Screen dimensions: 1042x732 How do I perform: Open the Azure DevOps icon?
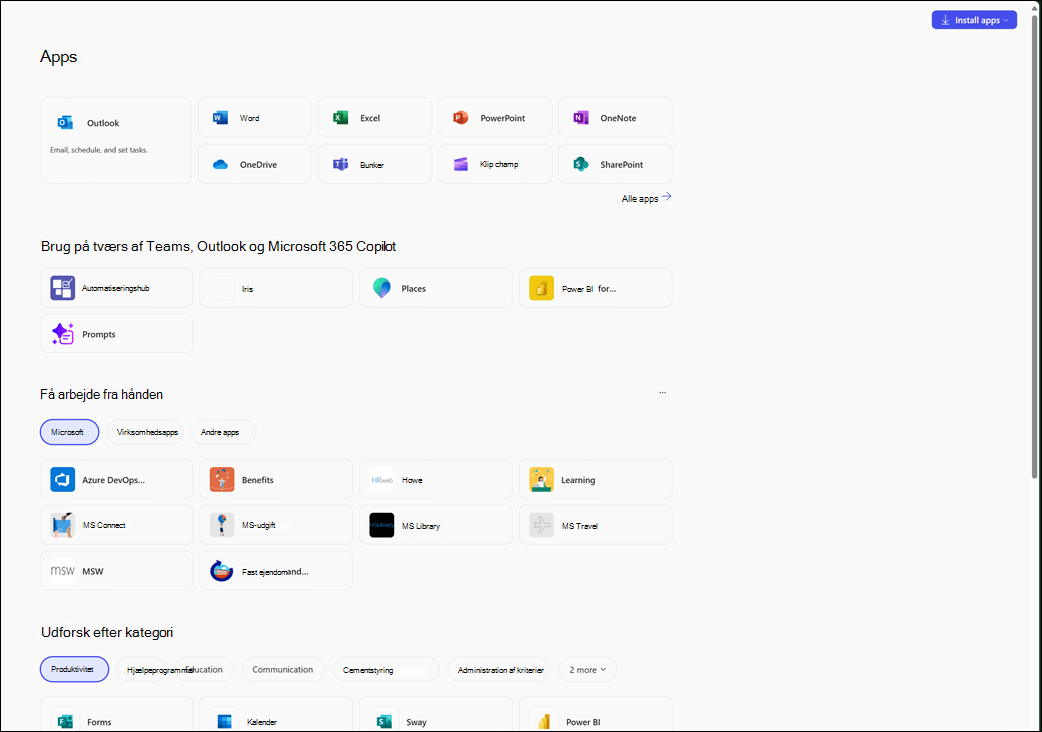[x=62, y=479]
